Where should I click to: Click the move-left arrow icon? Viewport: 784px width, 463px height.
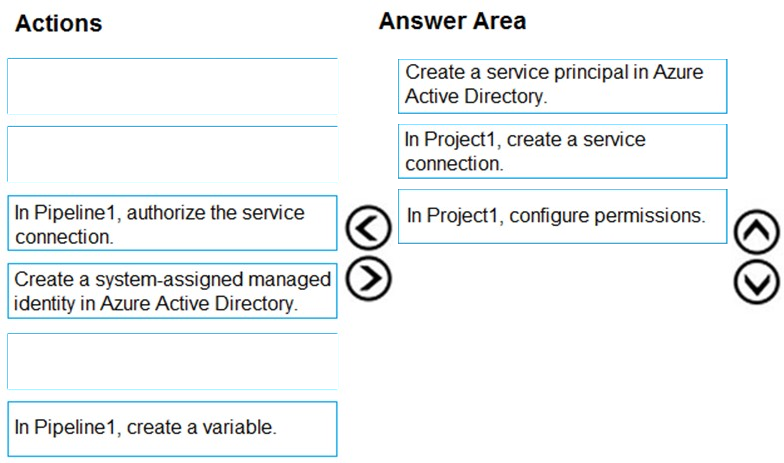[368, 228]
